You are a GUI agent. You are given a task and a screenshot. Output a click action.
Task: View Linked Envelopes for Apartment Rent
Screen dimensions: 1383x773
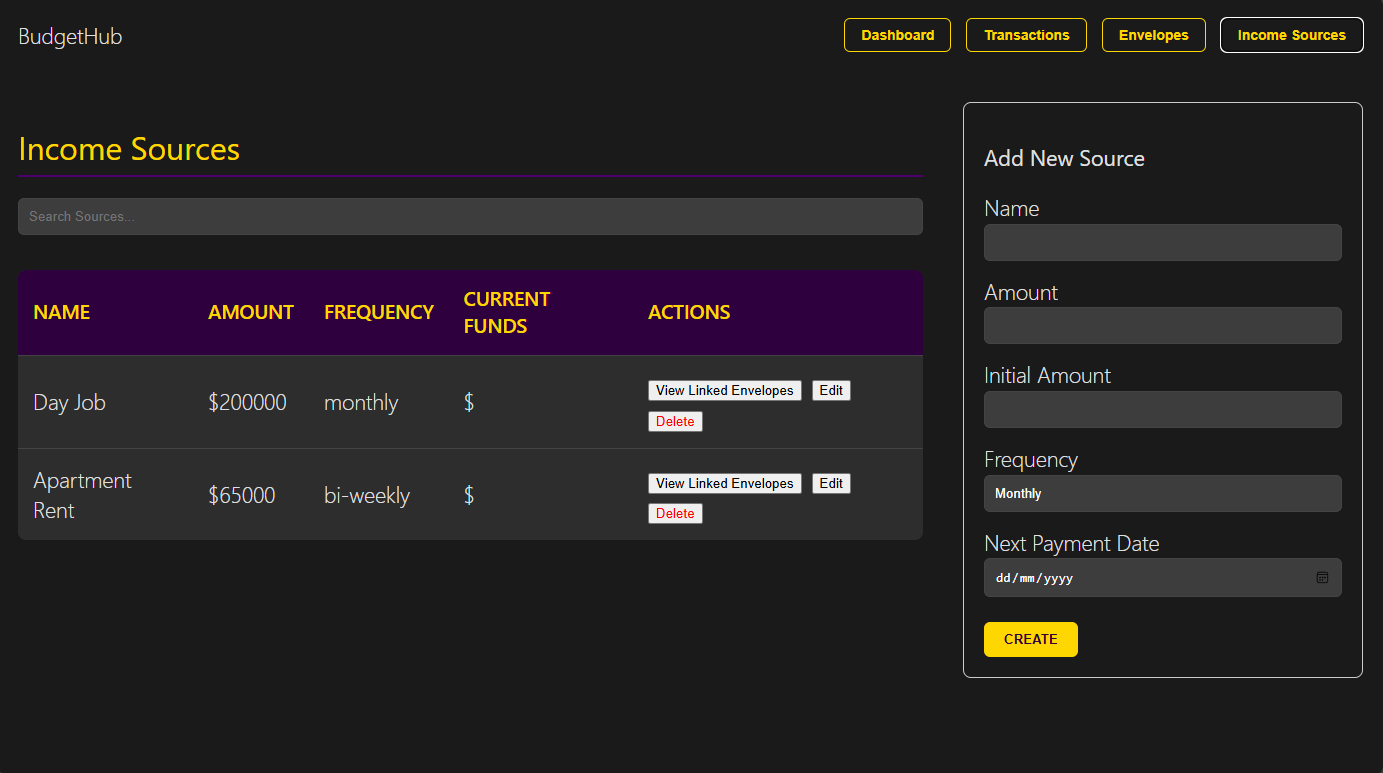point(724,483)
